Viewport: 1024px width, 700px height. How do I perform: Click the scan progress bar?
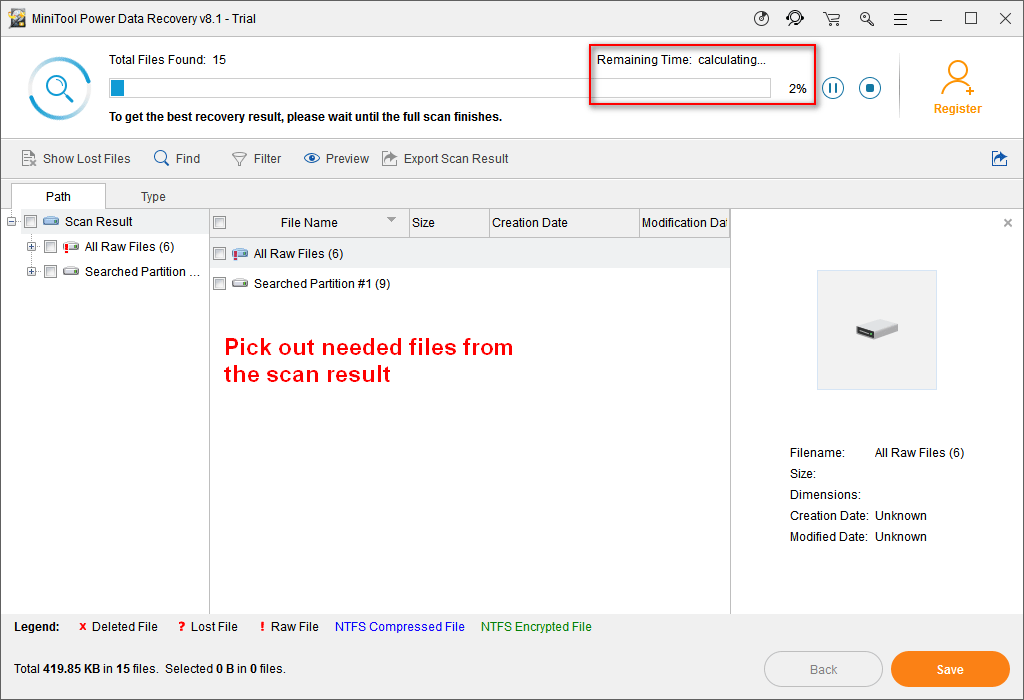tap(440, 88)
